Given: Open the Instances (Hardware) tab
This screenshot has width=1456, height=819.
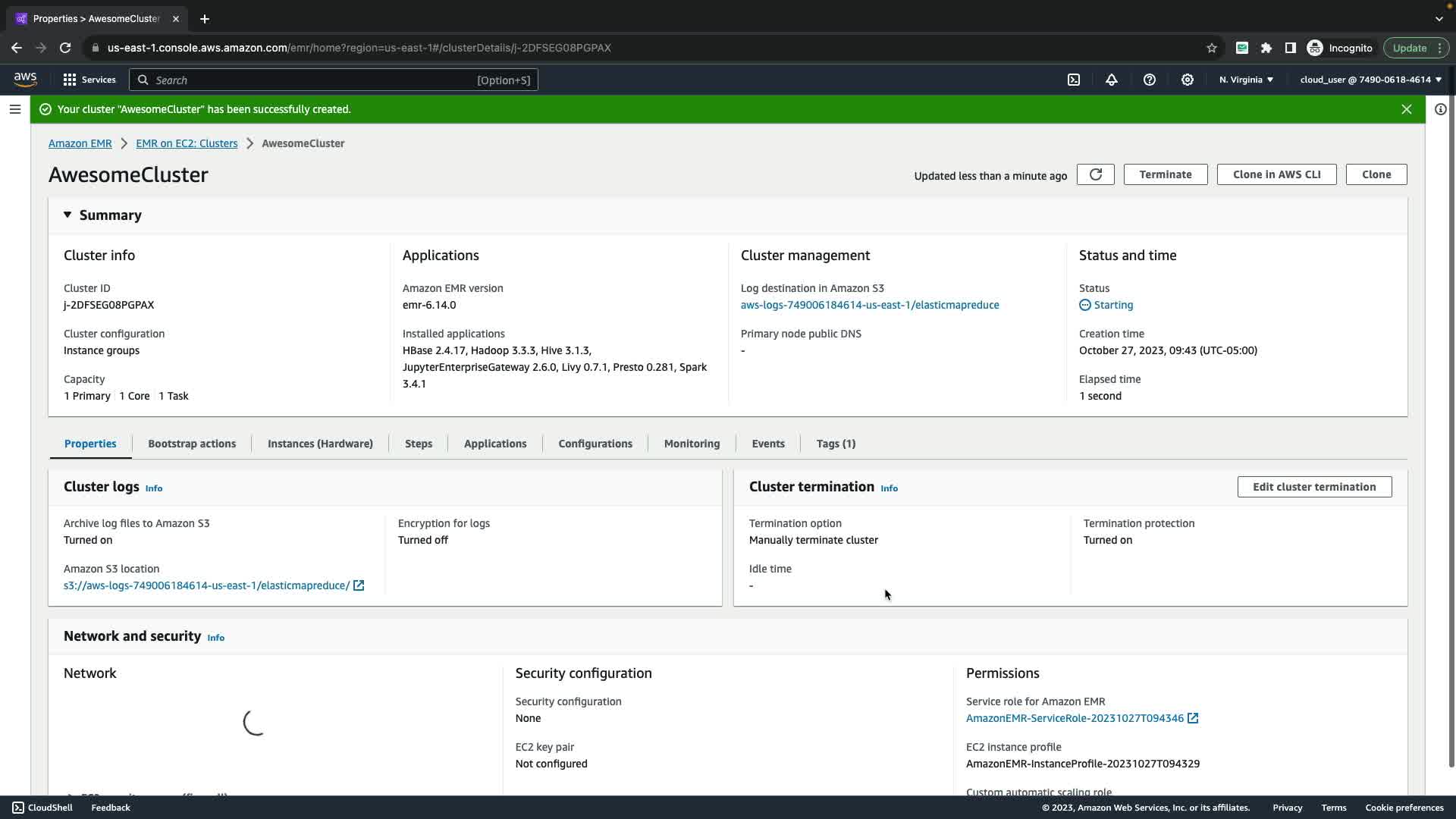Looking at the screenshot, I should tap(320, 444).
